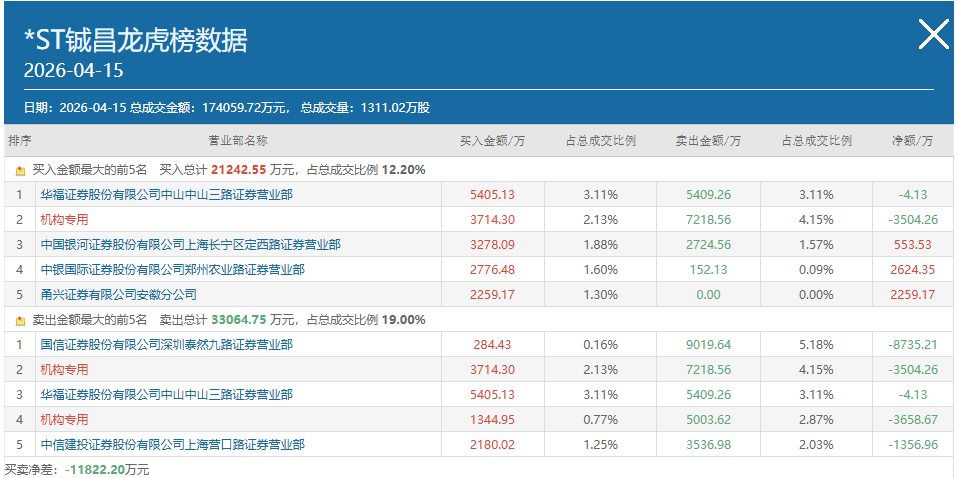Open 中信建投证券股份有限公司上海营口路证券营业部 link
This screenshot has height=478, width=958.
click(x=172, y=445)
